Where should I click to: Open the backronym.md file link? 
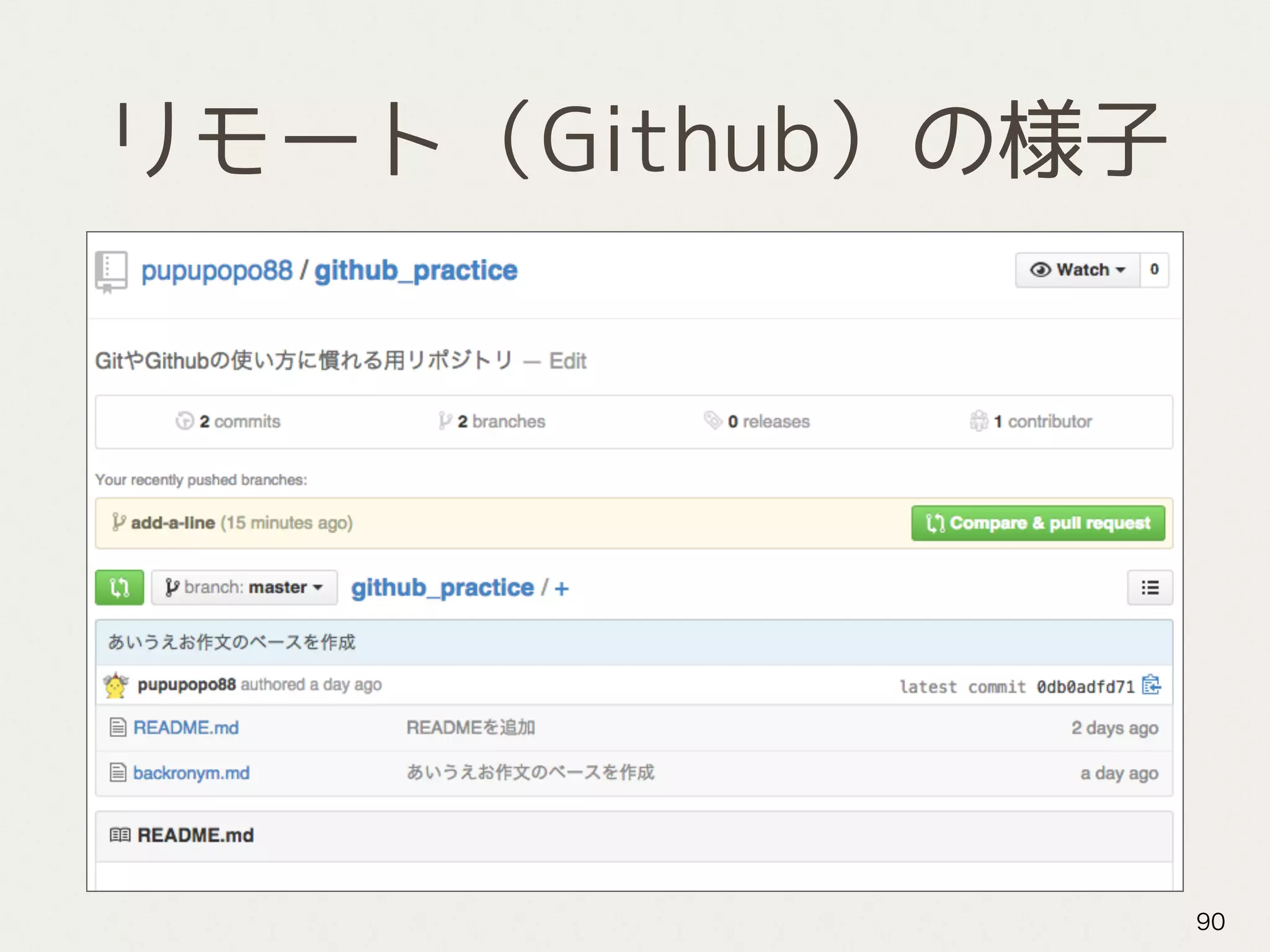pyautogui.click(x=191, y=773)
